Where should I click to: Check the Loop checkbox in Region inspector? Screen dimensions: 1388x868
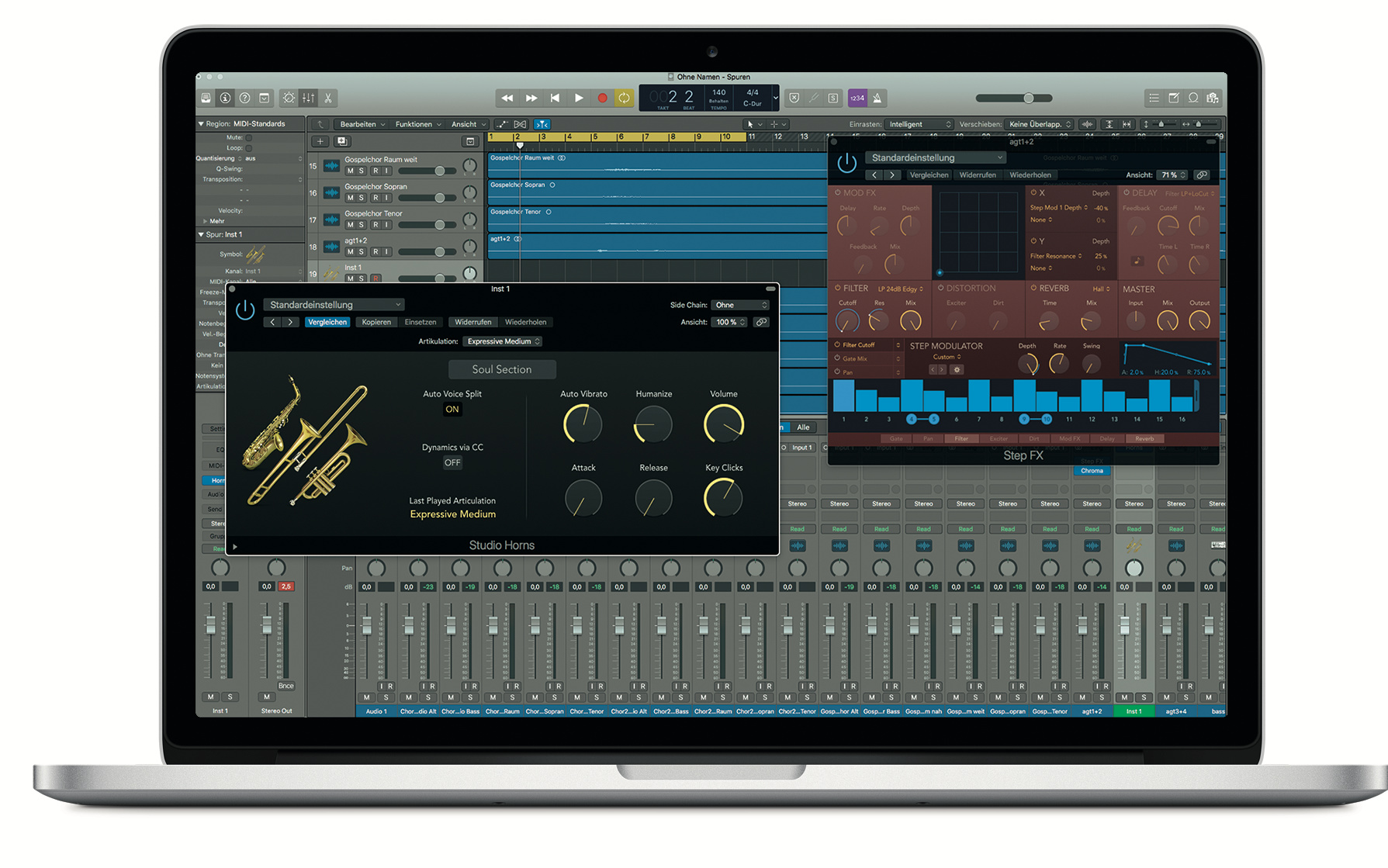(249, 147)
